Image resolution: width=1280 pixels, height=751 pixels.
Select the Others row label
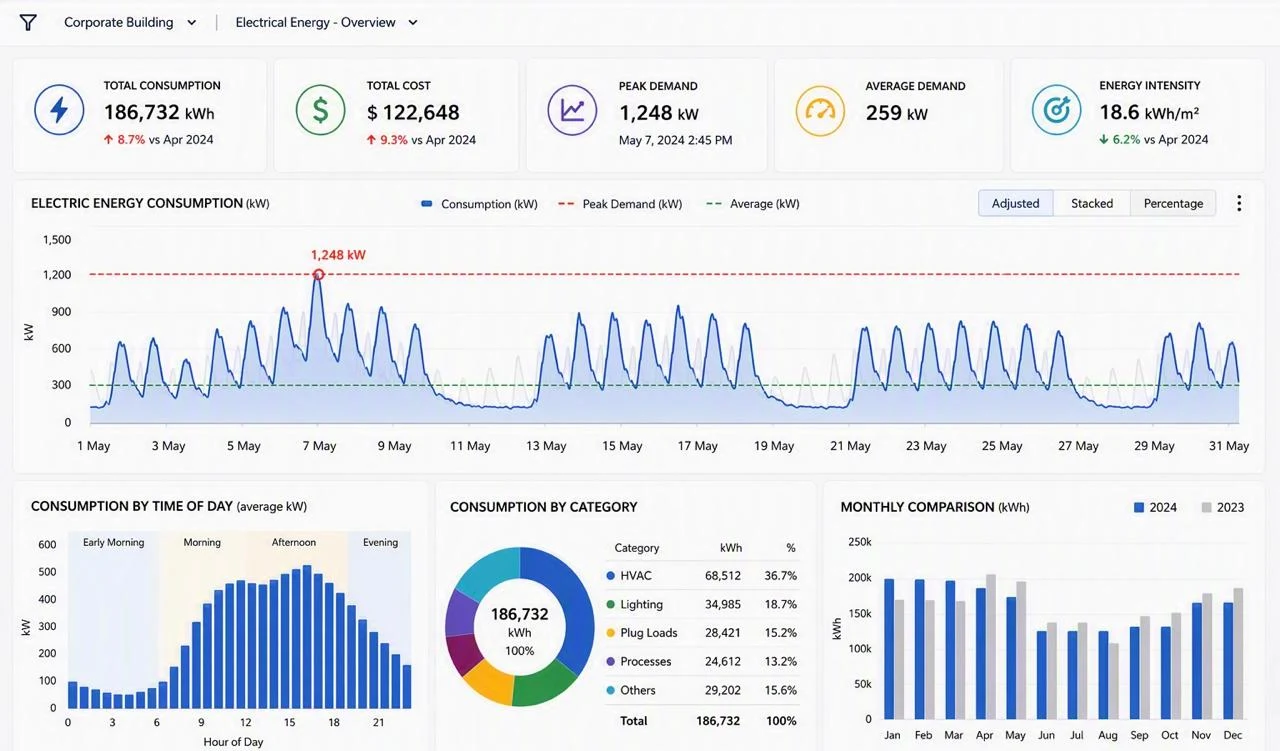tap(638, 691)
